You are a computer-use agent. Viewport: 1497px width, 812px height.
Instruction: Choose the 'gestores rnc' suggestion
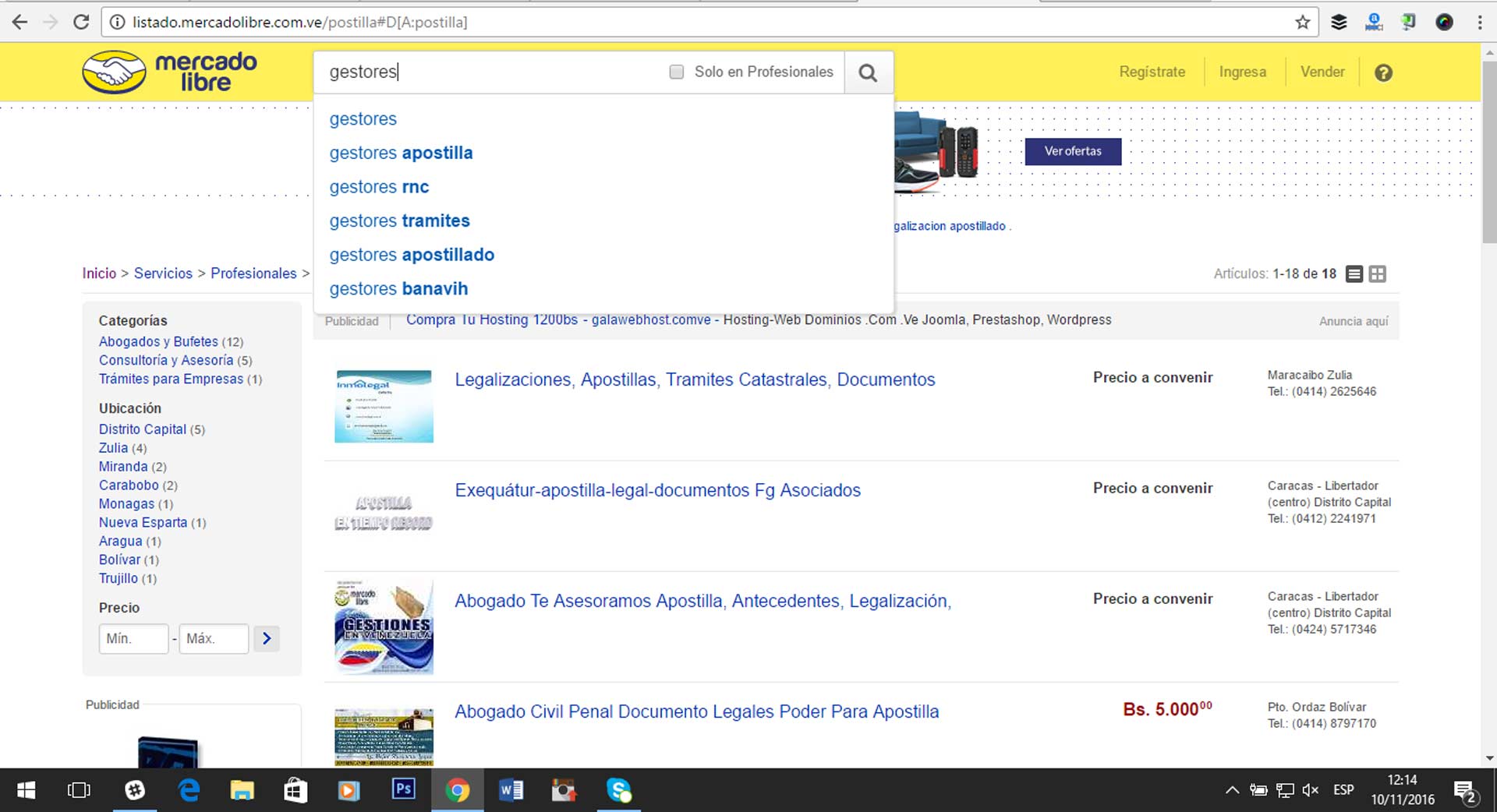[379, 187]
